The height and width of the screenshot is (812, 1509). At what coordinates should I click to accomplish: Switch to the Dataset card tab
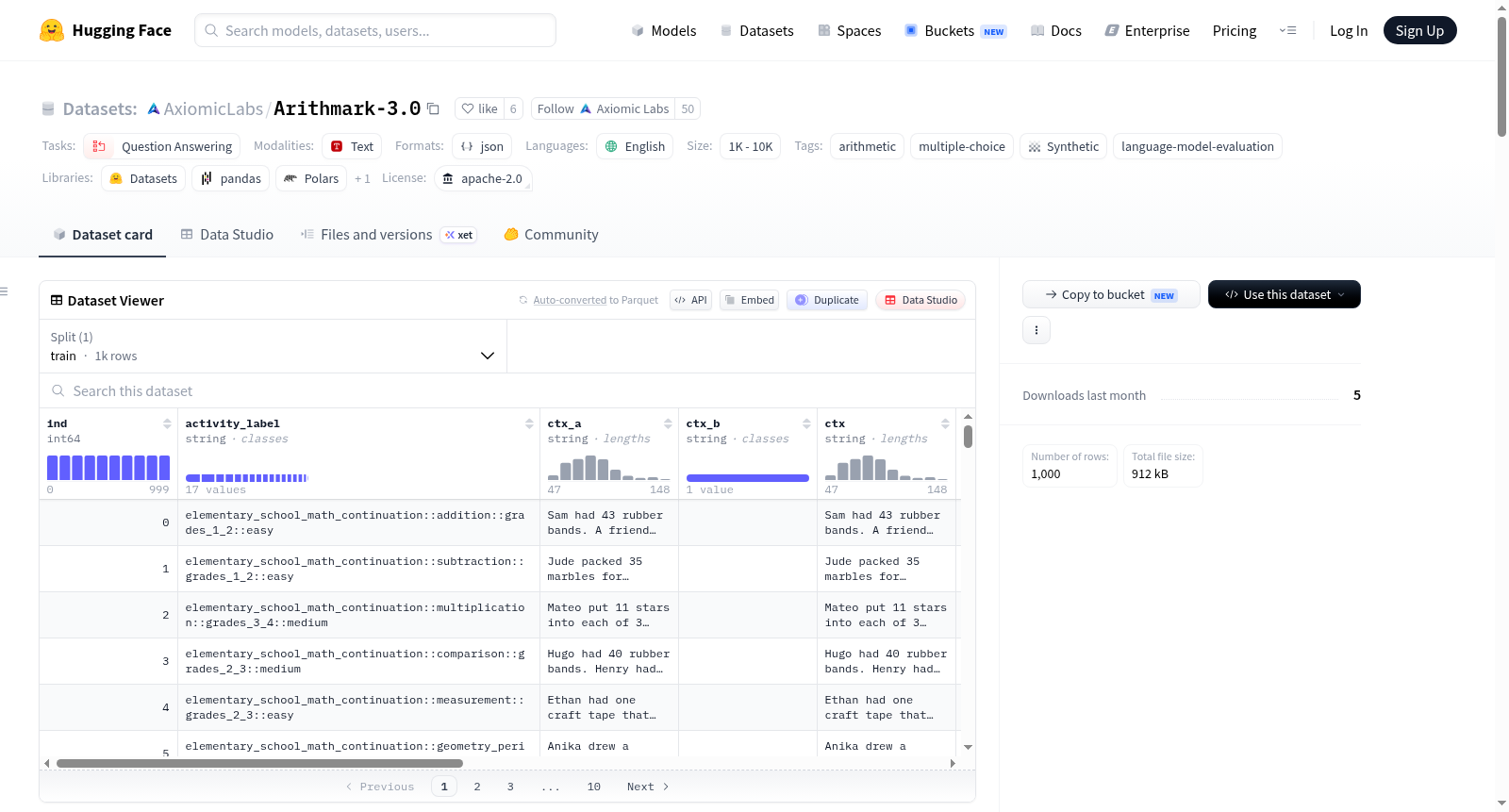point(102,235)
